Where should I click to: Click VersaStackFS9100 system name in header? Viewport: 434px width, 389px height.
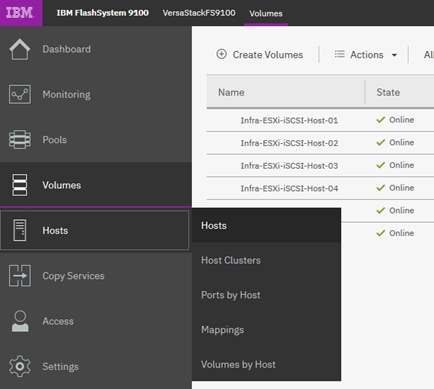coord(199,13)
